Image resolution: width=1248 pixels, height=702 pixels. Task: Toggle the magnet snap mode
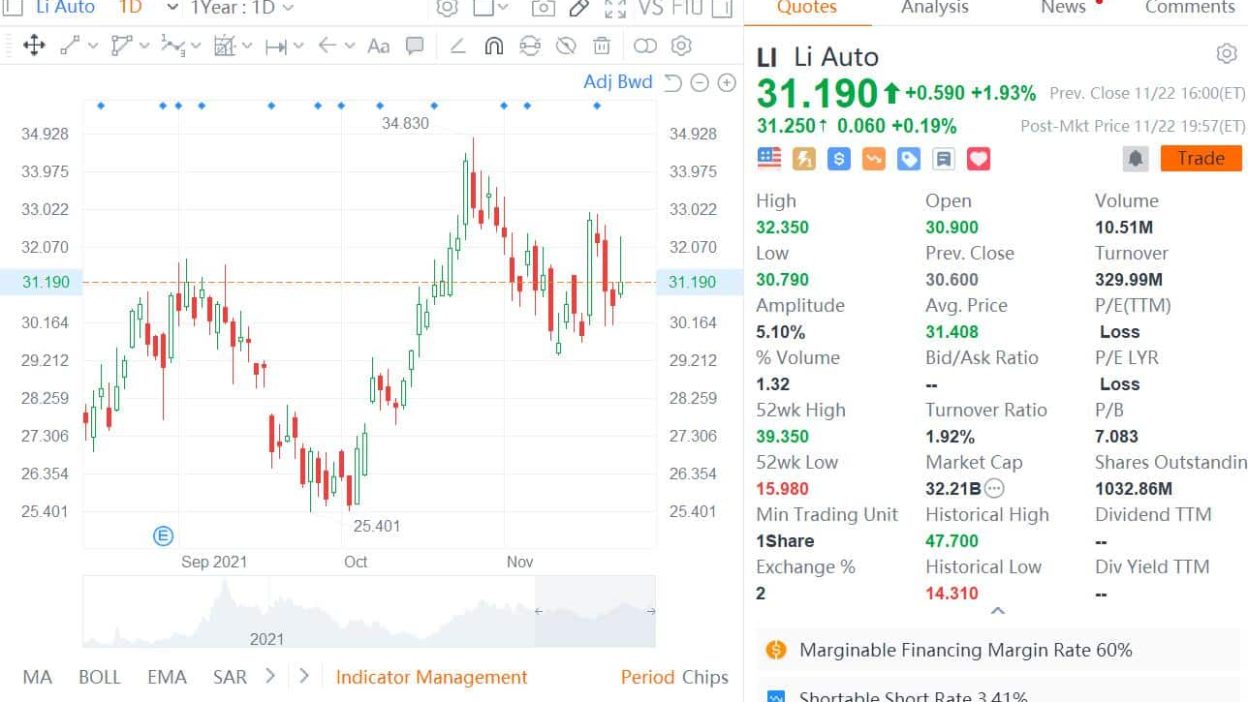tap(493, 46)
